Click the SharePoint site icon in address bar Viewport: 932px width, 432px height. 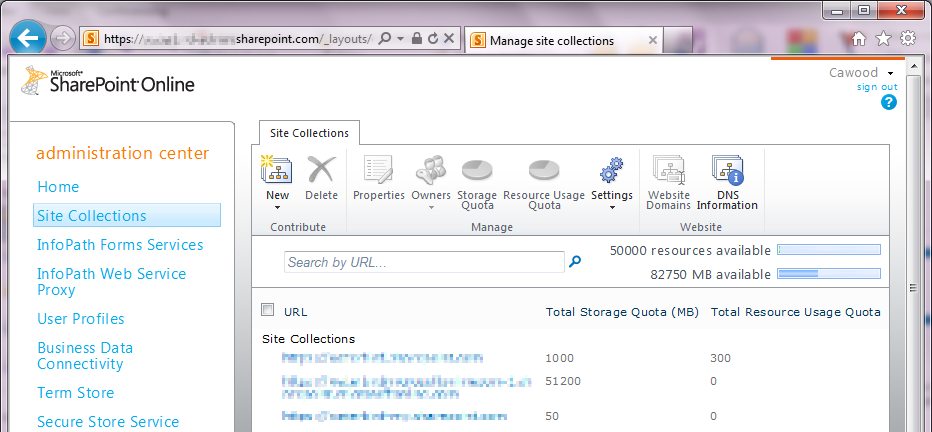tap(90, 39)
